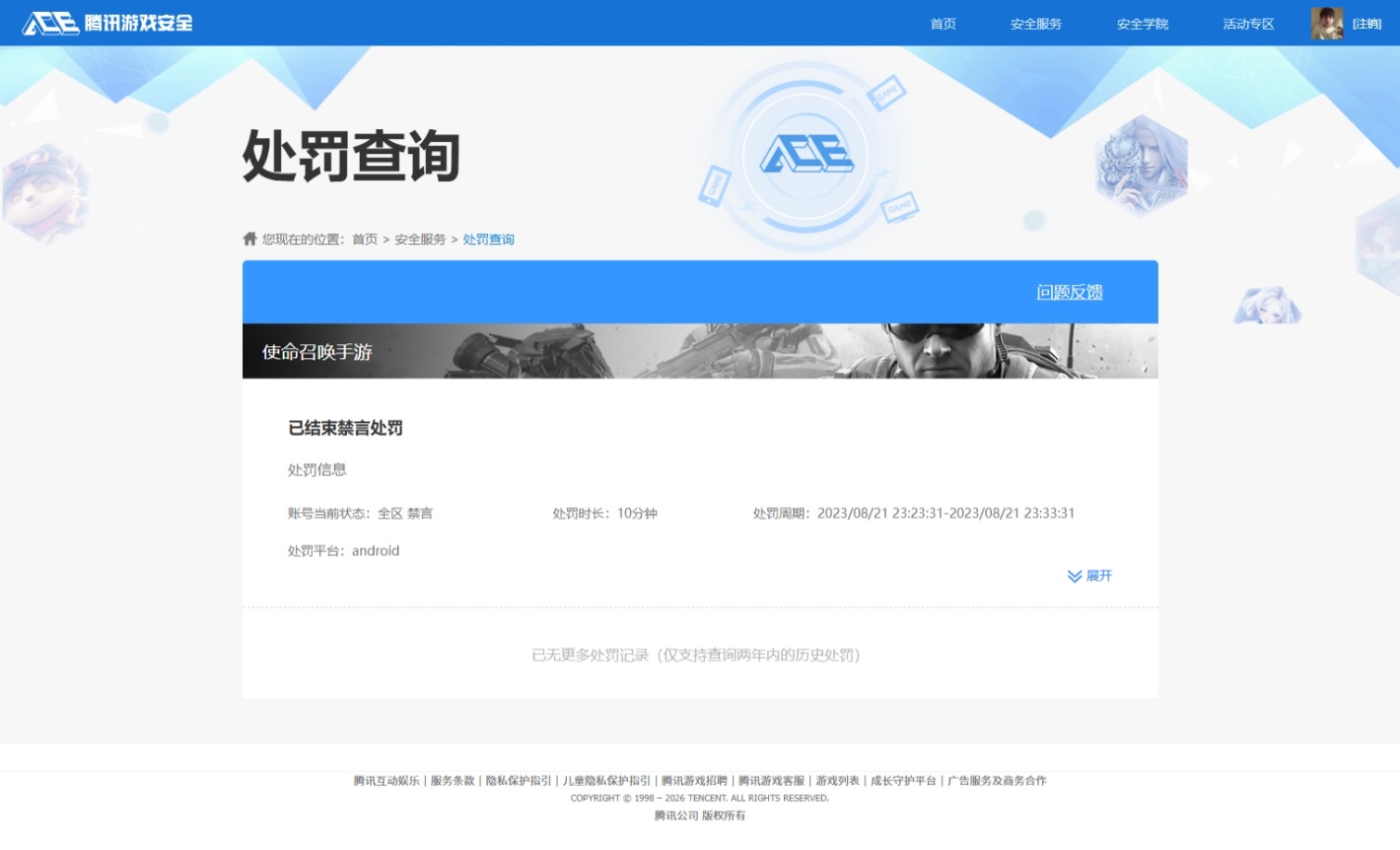The image size is (1400, 850).
Task: Open 腾讯互动娱乐 footer link
Action: click(386, 781)
